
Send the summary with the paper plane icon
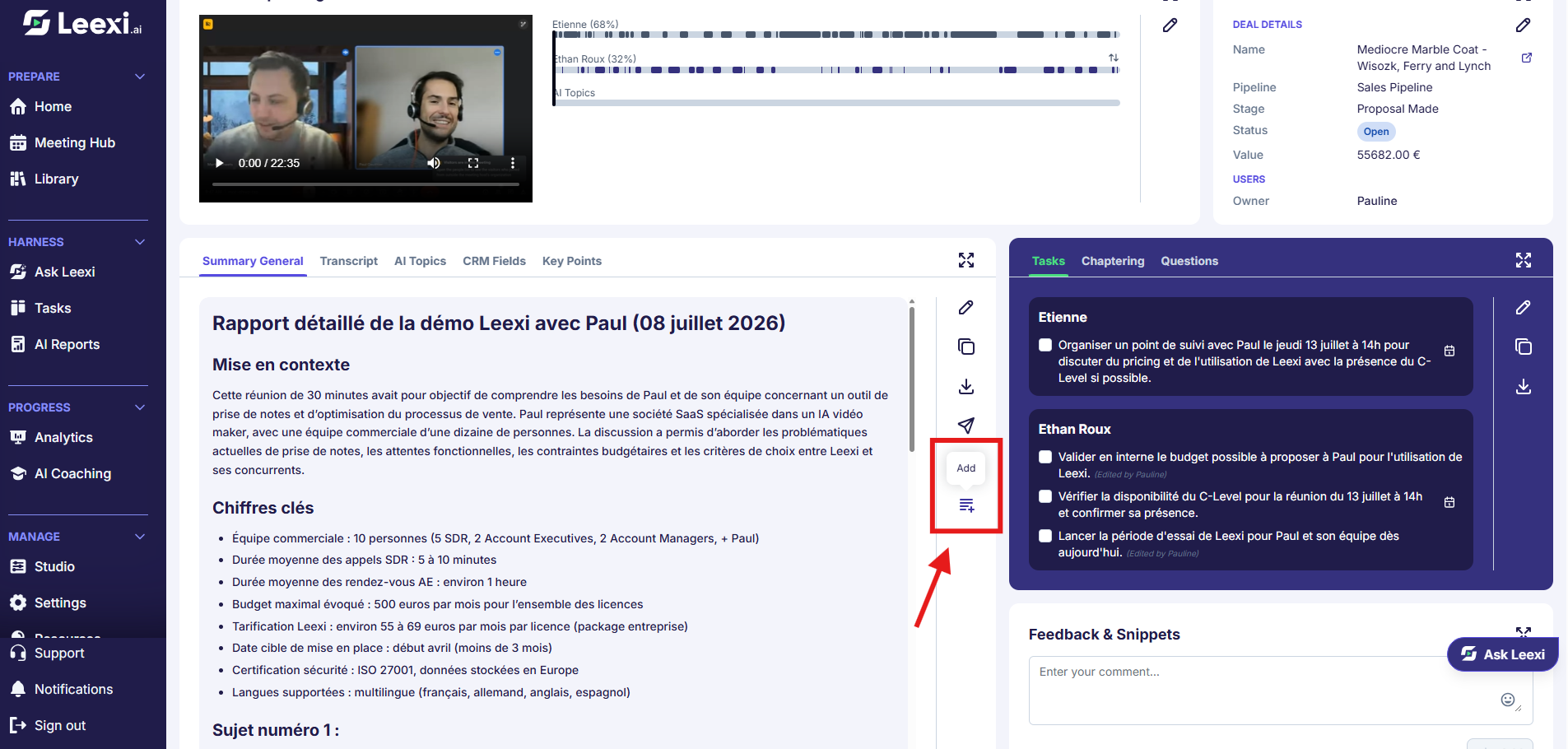point(966,426)
